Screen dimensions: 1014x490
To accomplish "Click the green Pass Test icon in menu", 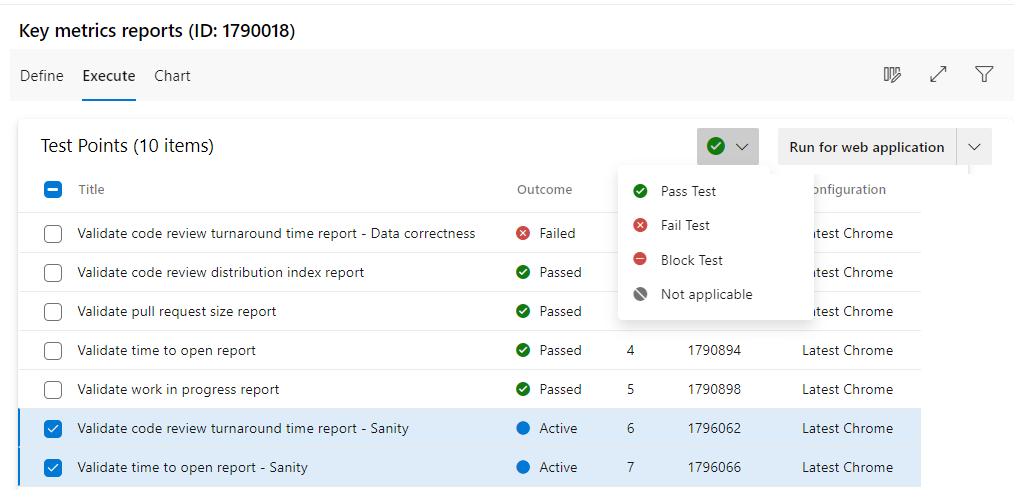I will pos(640,191).
